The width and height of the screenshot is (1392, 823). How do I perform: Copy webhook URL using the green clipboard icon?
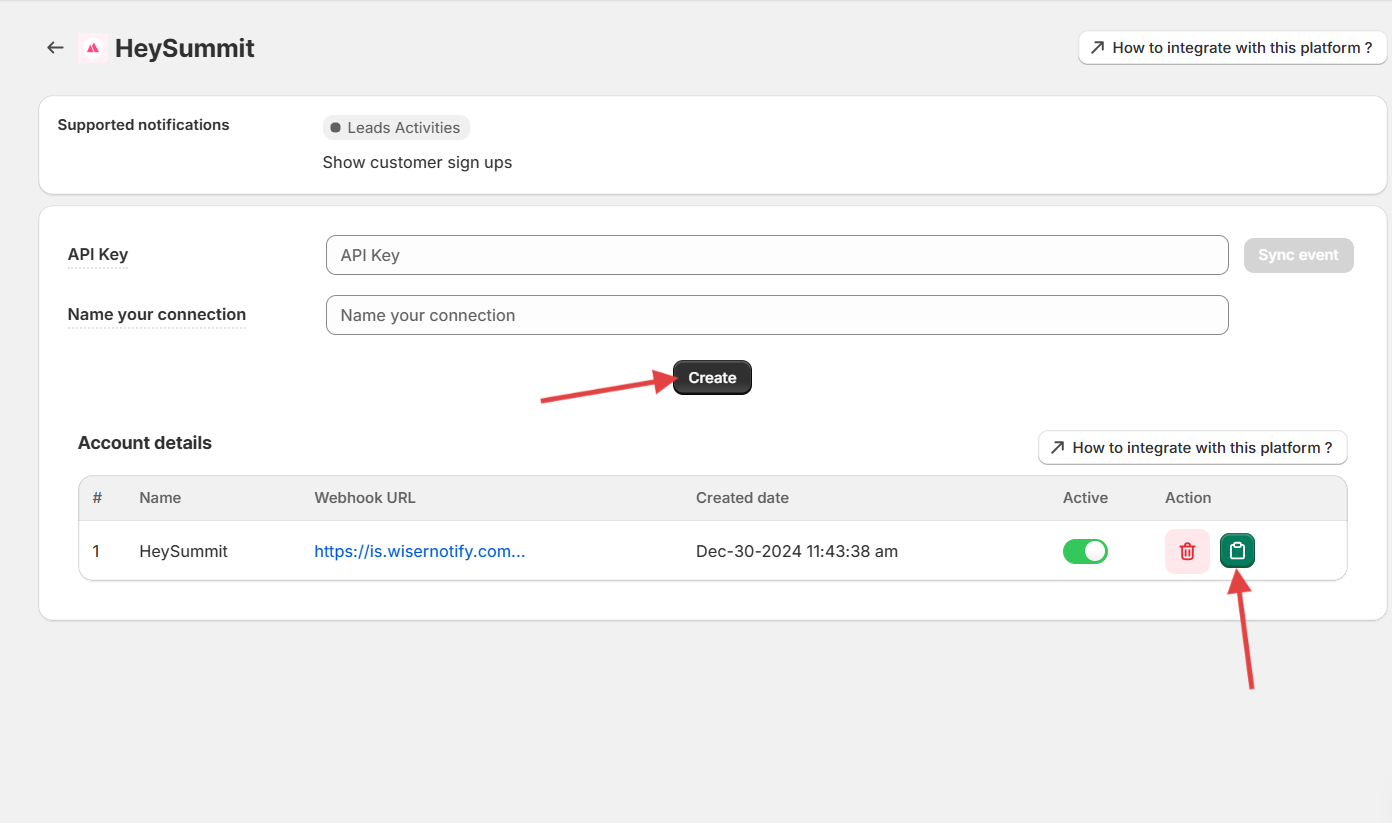(x=1237, y=551)
